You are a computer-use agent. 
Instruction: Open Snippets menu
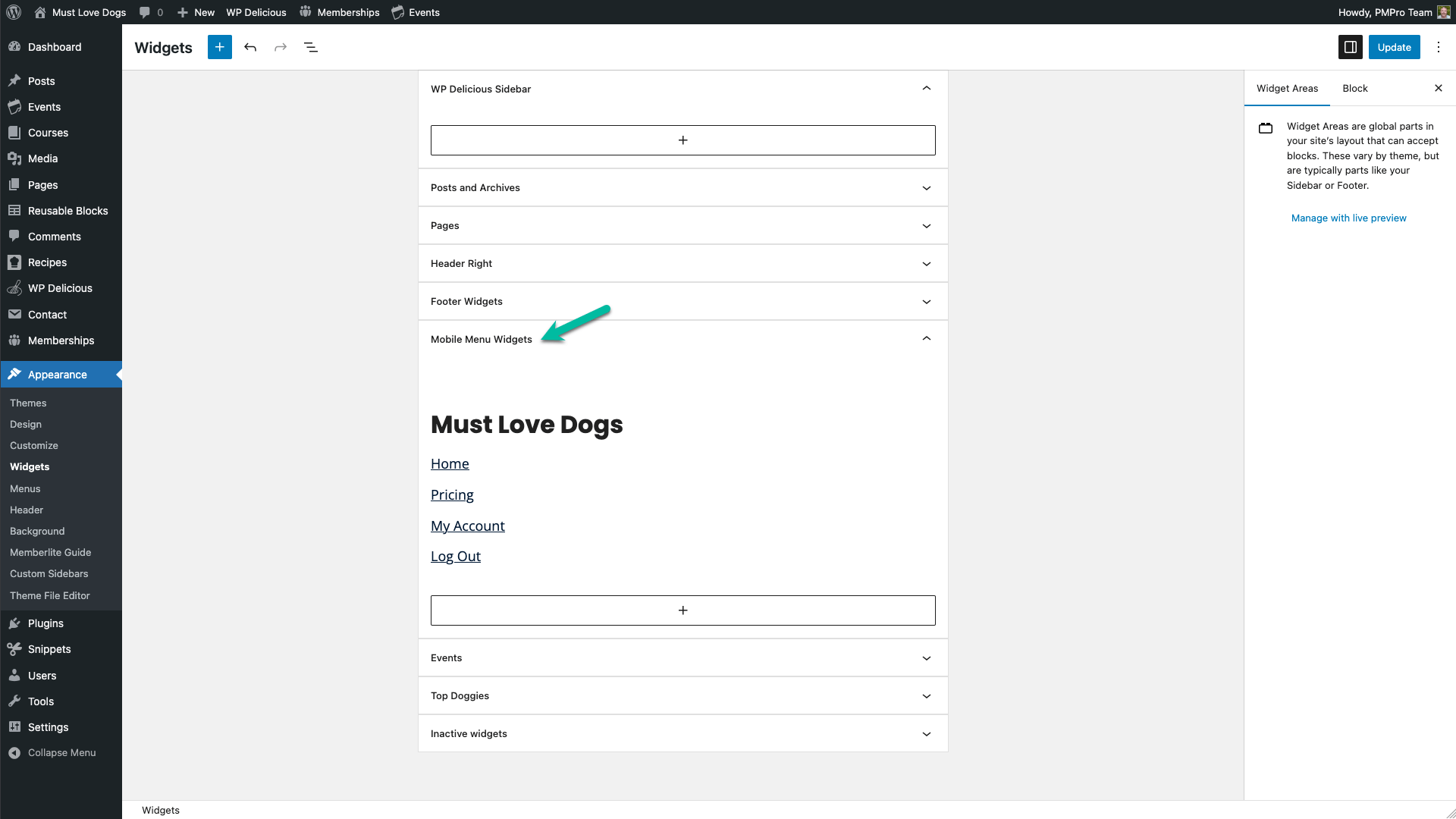(61, 649)
